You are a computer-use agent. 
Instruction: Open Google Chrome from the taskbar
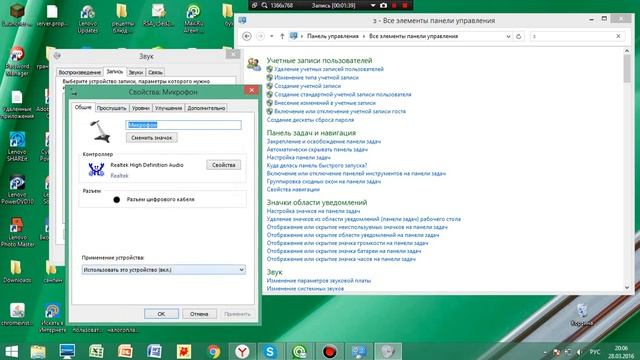click(213, 351)
